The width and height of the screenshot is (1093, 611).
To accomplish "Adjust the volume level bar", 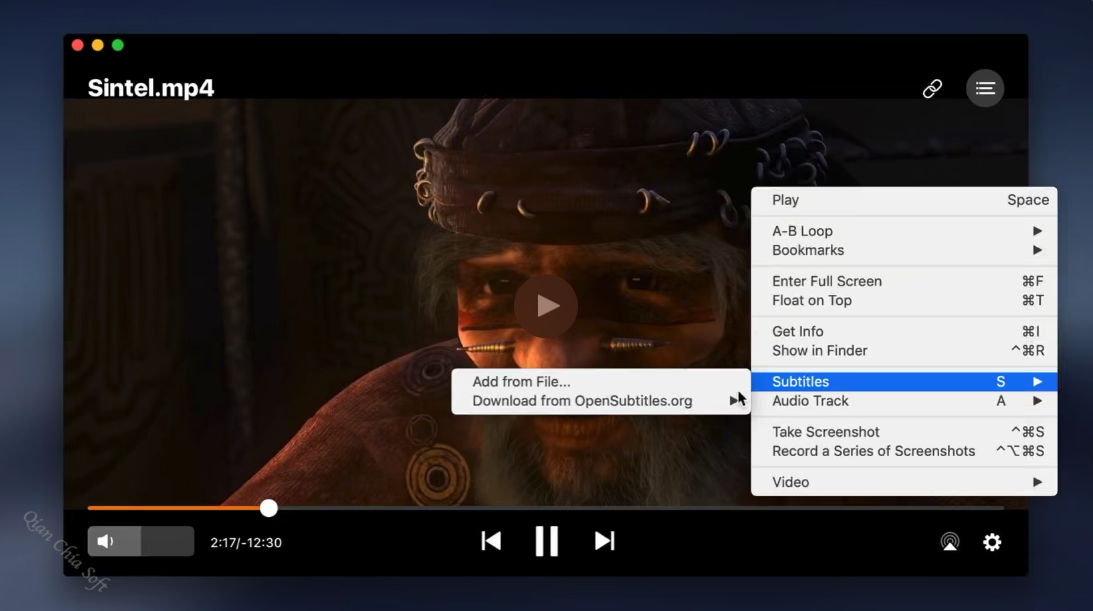I will pyautogui.click(x=141, y=541).
